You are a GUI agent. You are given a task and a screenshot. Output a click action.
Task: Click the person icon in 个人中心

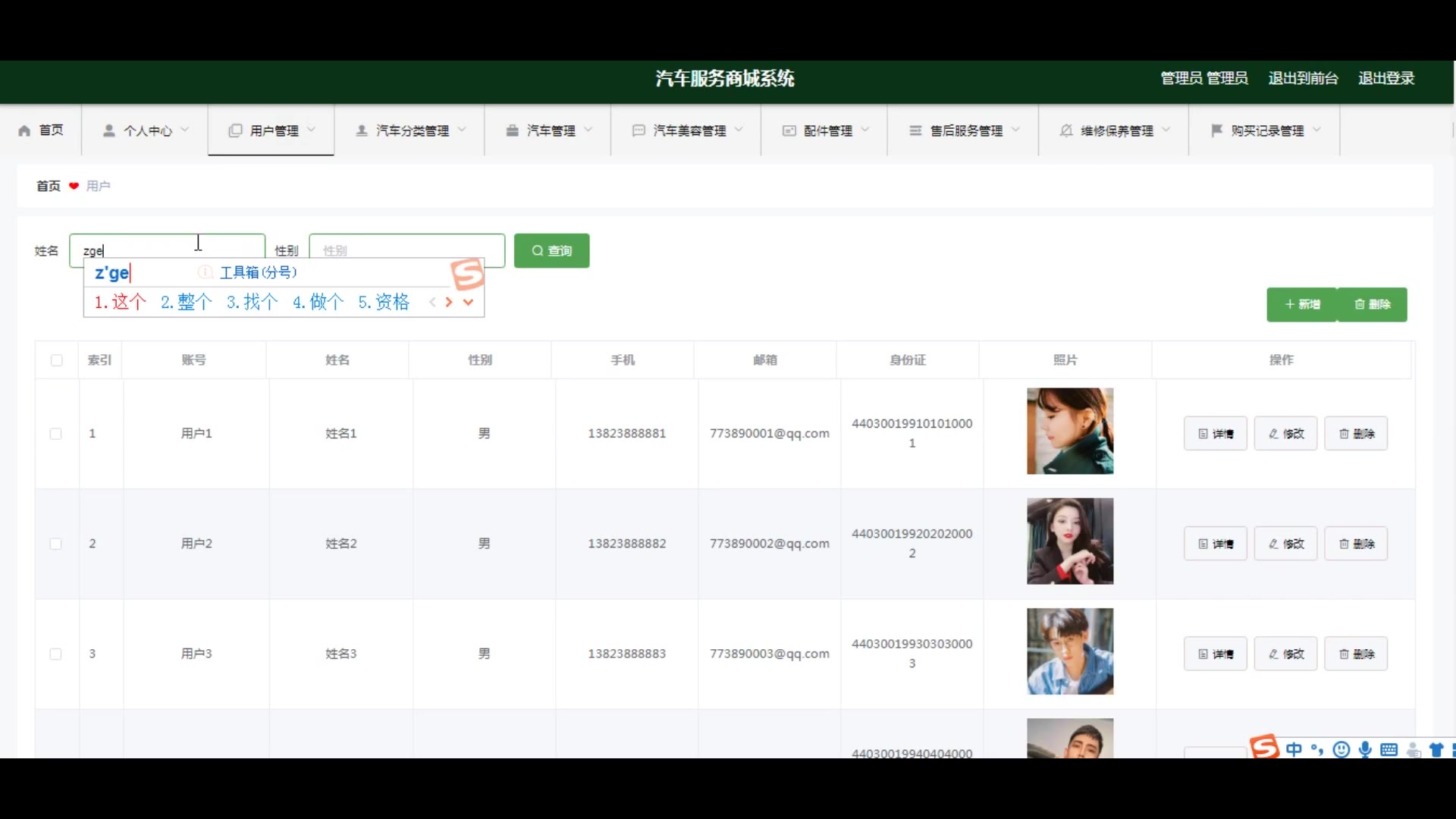coord(109,130)
